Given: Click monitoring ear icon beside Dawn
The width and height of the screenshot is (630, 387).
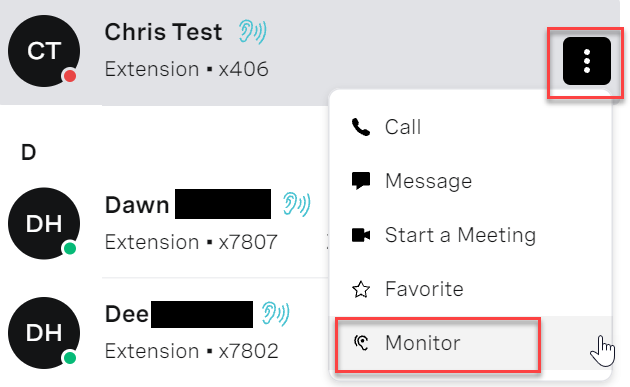Looking at the screenshot, I should click(297, 204).
